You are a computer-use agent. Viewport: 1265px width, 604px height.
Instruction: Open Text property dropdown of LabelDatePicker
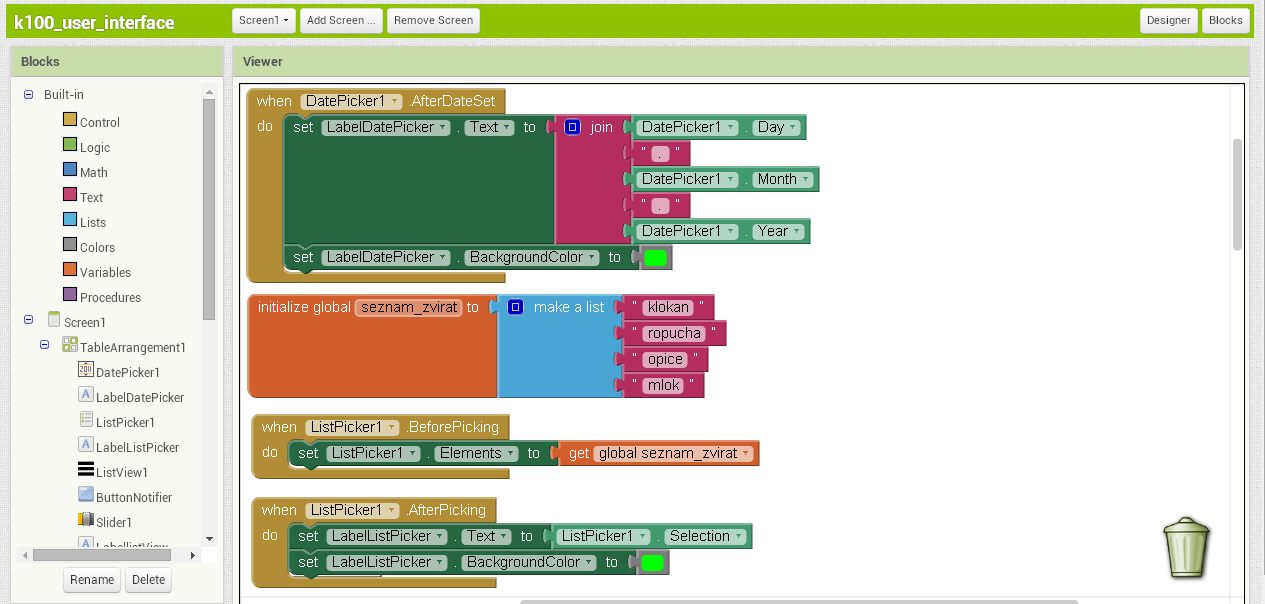coord(491,127)
